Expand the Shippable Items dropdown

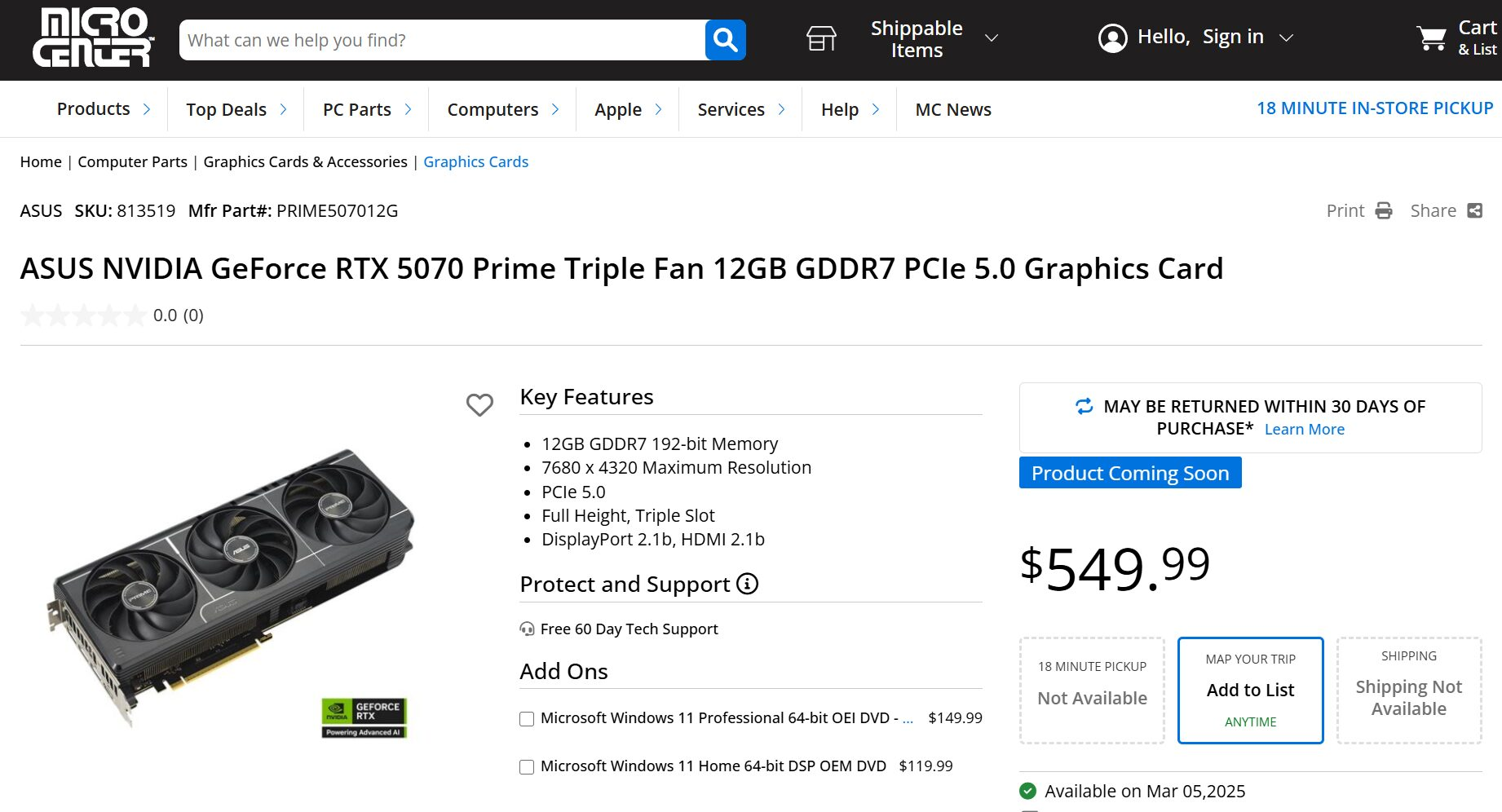992,38
